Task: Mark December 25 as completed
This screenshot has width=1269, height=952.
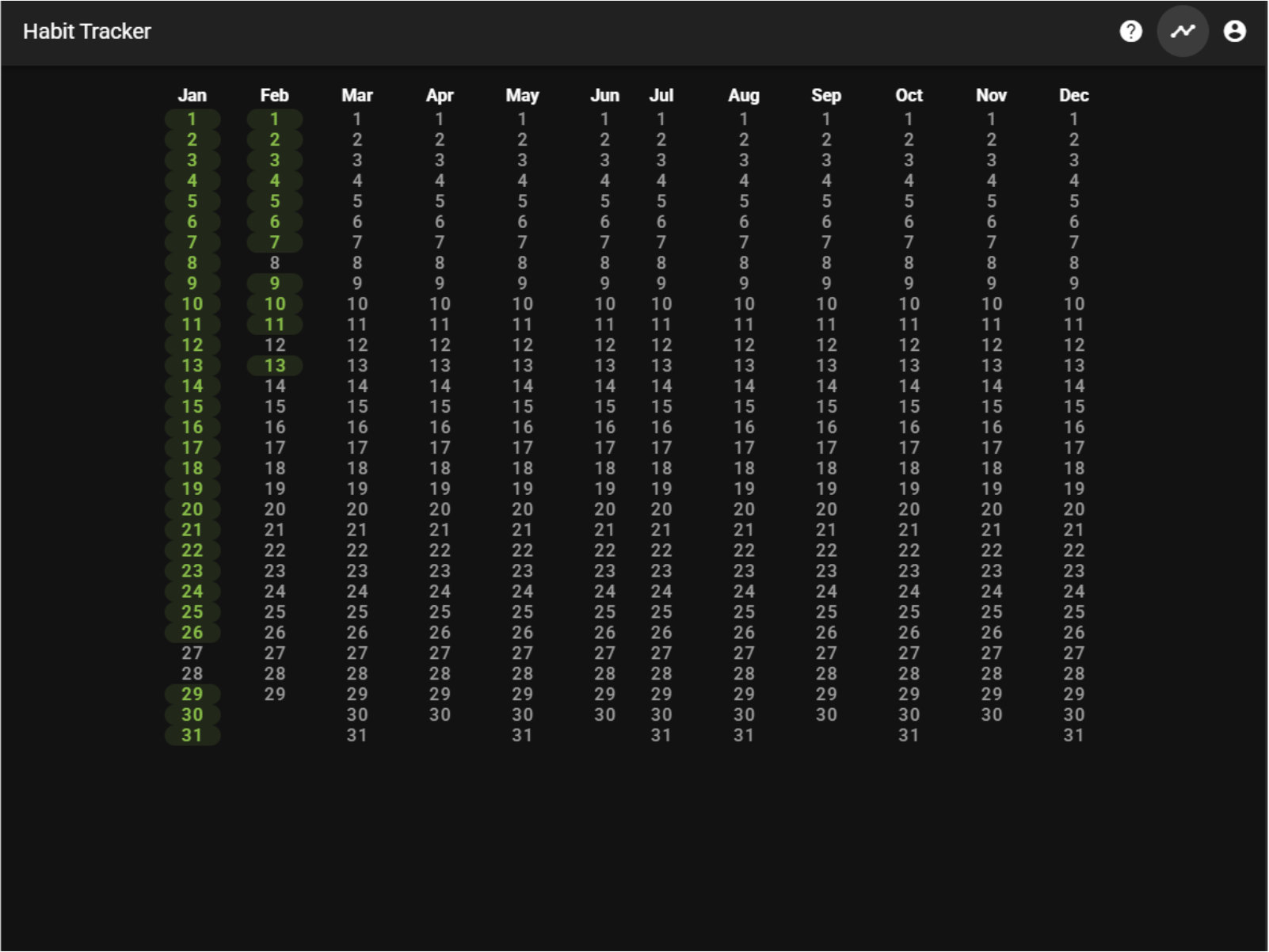Action: (x=1074, y=611)
